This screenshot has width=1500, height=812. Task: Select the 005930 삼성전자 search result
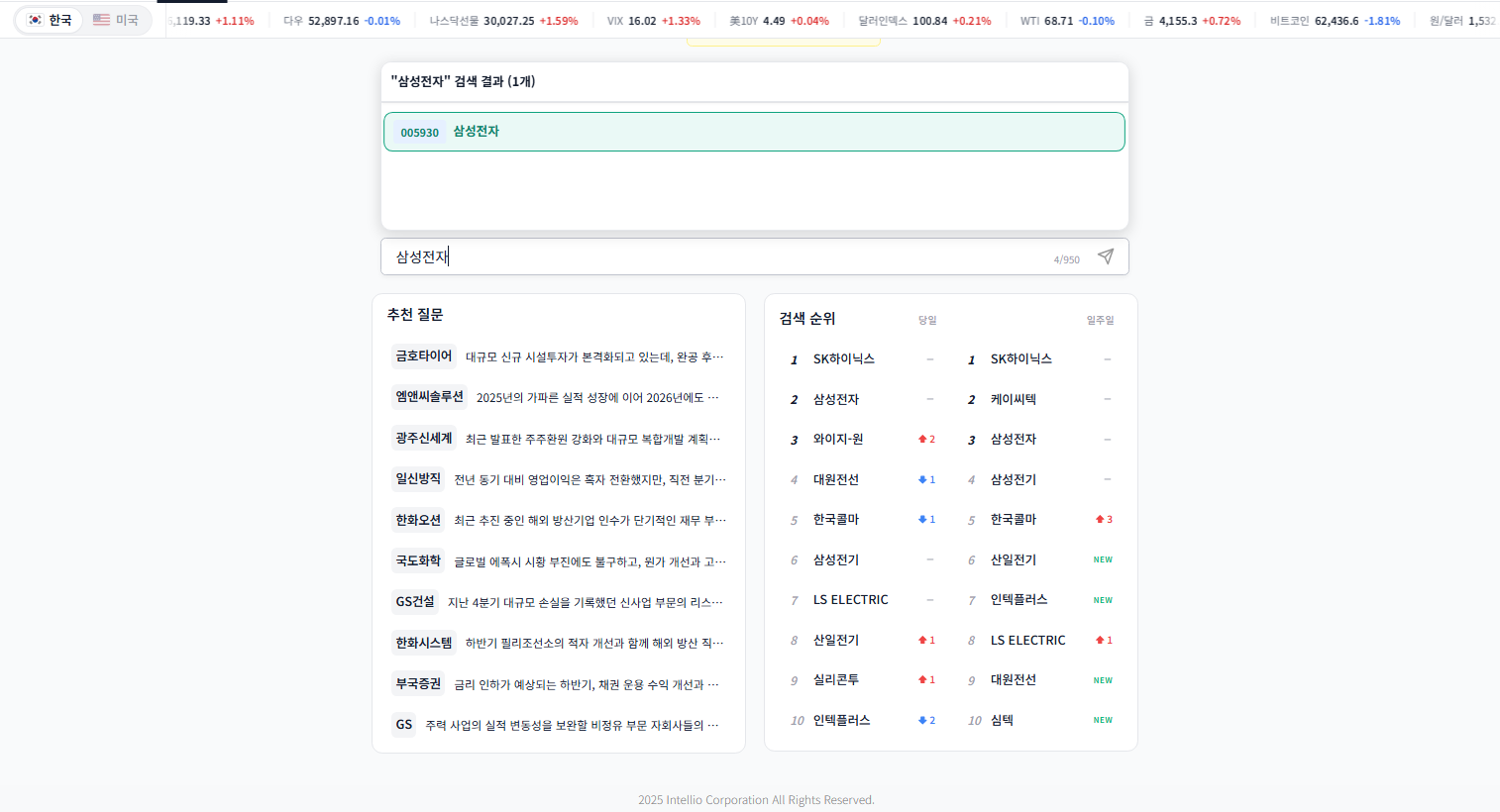coord(754,132)
